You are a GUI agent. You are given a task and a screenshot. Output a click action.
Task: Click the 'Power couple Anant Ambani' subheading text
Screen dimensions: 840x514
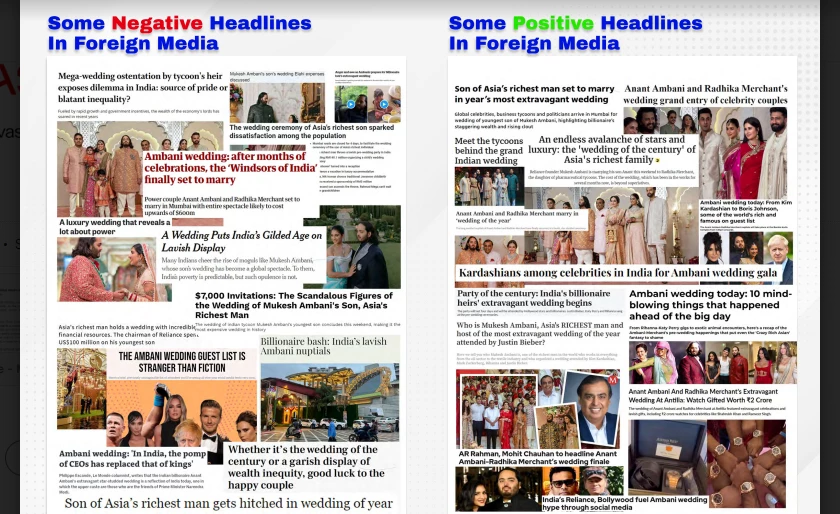pos(222,205)
